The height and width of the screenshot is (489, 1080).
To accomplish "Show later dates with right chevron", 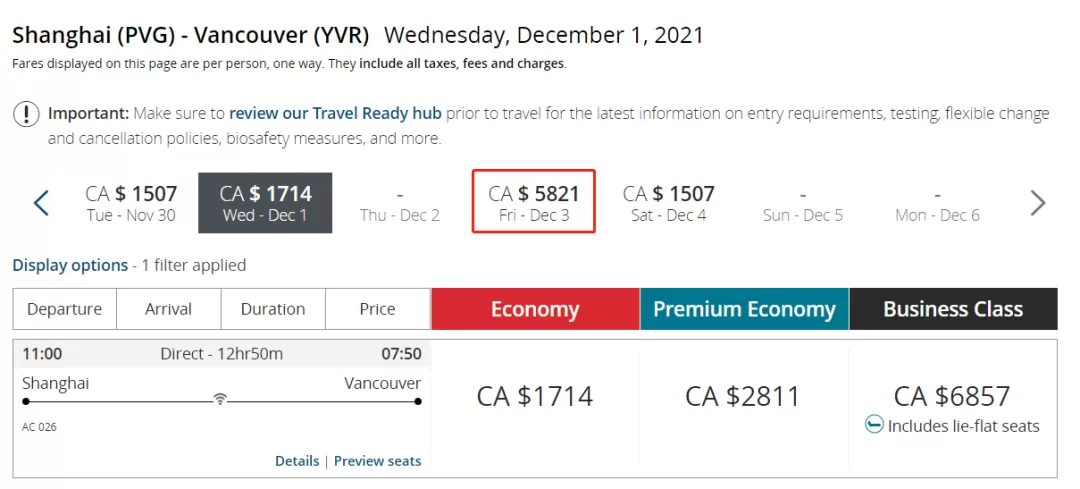I will pos(1037,203).
